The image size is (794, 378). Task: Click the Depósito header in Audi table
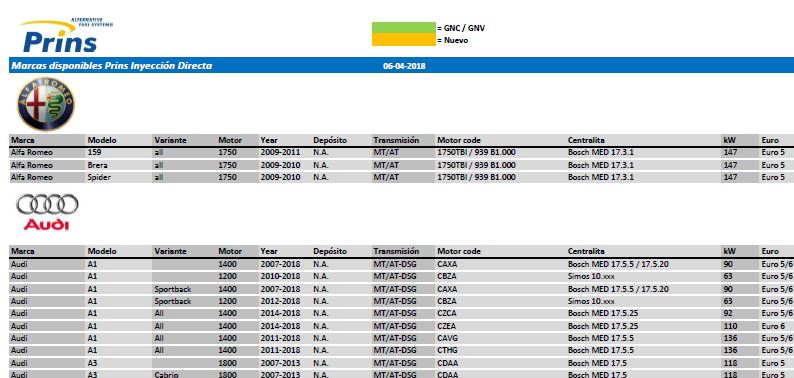(x=330, y=251)
